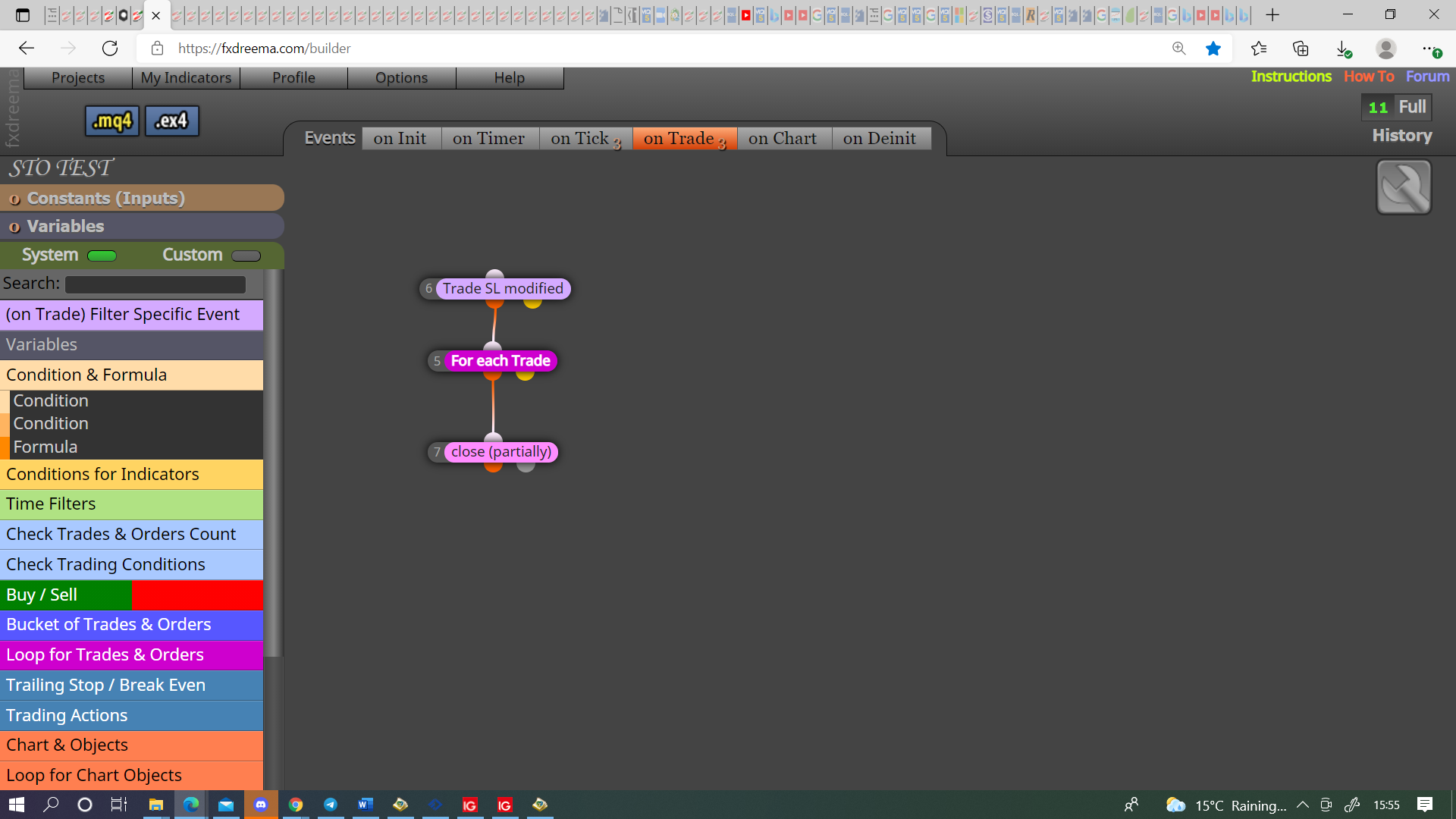
Task: Click orange output dot of close (partially)
Action: tap(493, 466)
